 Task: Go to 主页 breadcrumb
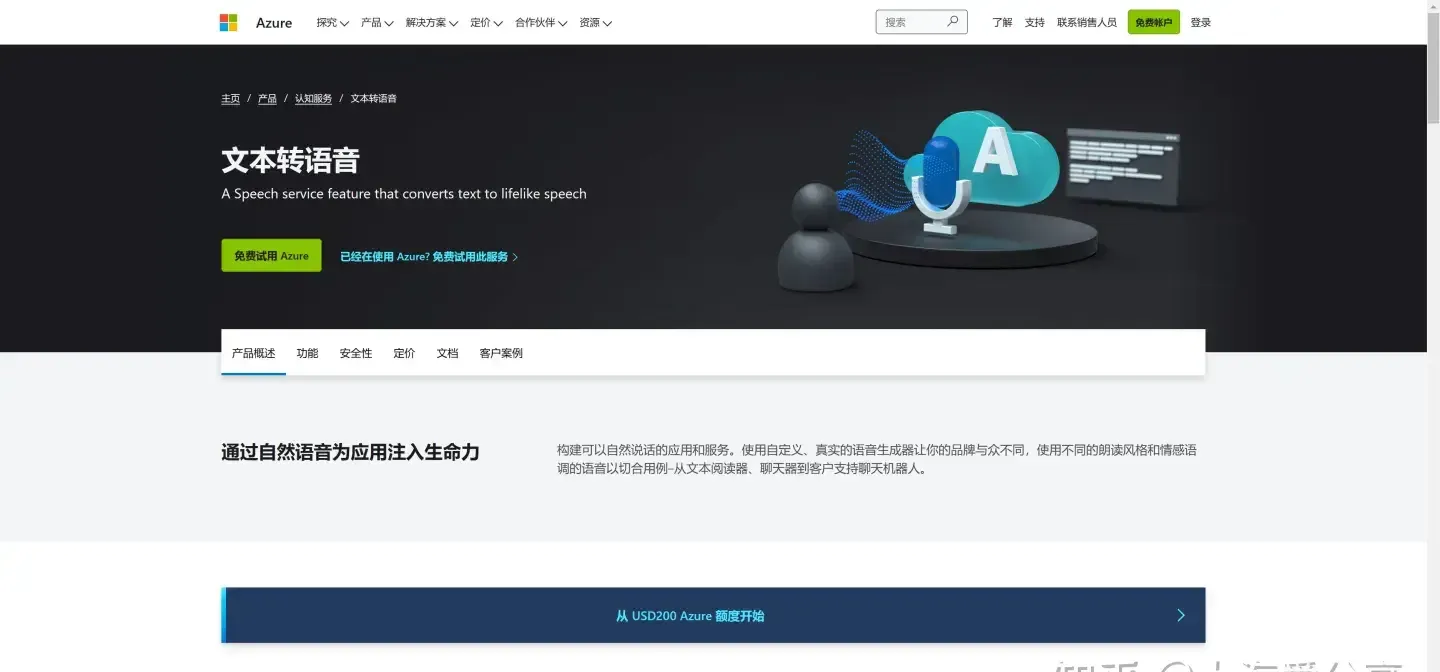coord(231,99)
